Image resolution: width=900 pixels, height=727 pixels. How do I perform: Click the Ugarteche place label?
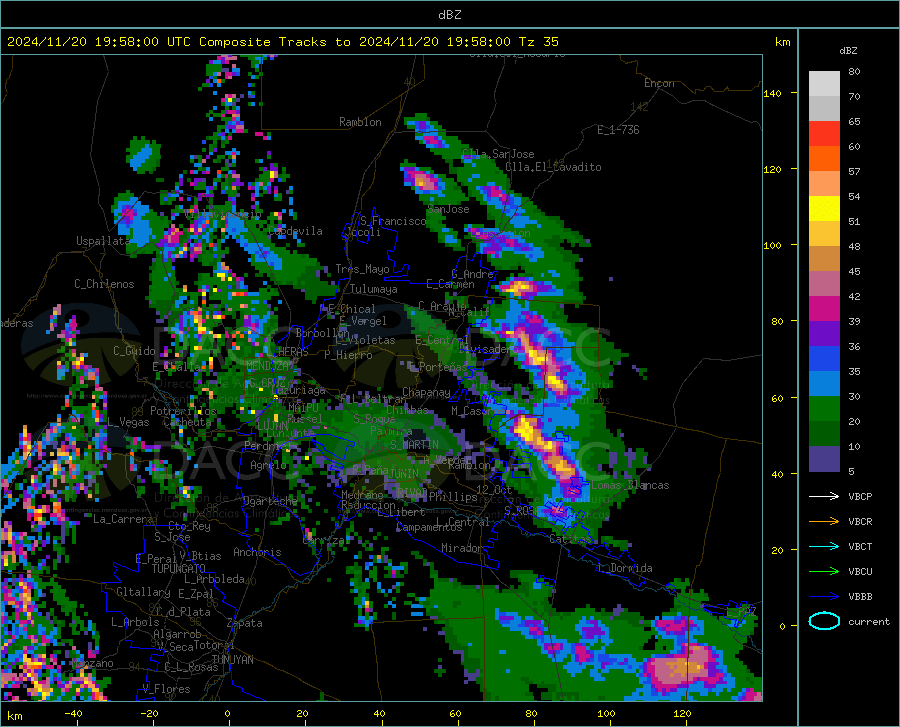click(x=270, y=501)
